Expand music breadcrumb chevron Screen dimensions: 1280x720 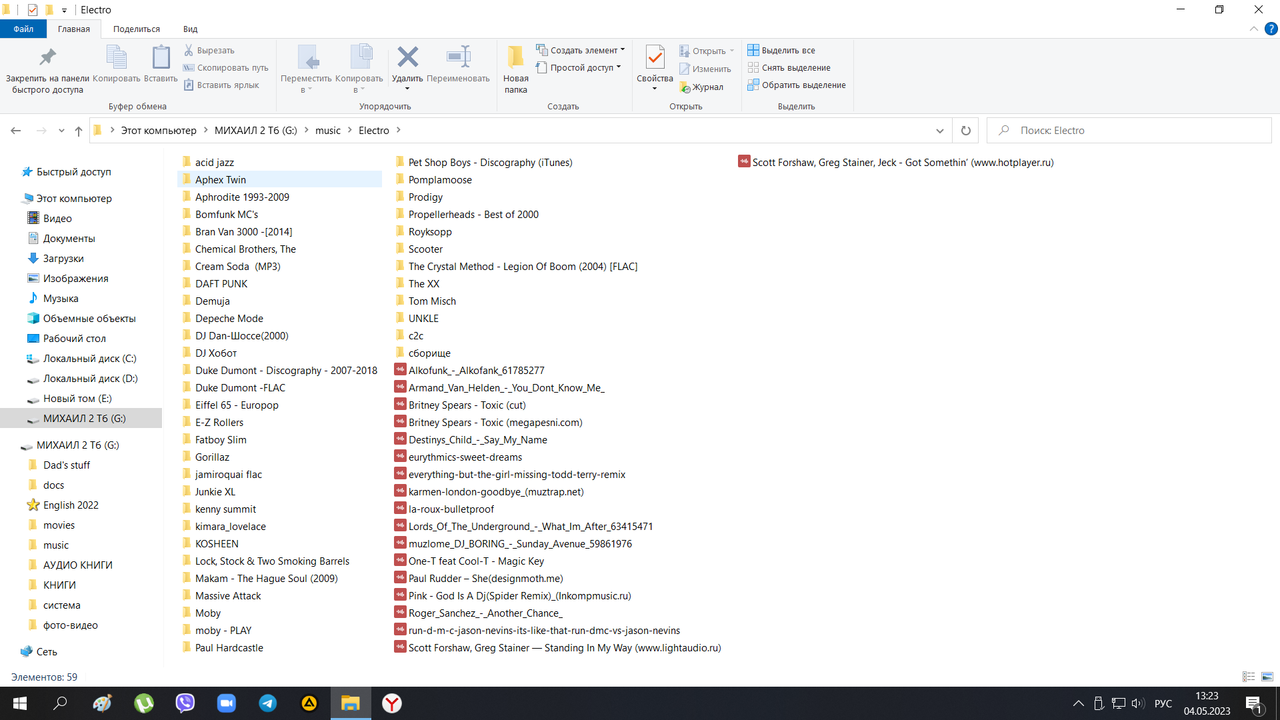[349, 131]
